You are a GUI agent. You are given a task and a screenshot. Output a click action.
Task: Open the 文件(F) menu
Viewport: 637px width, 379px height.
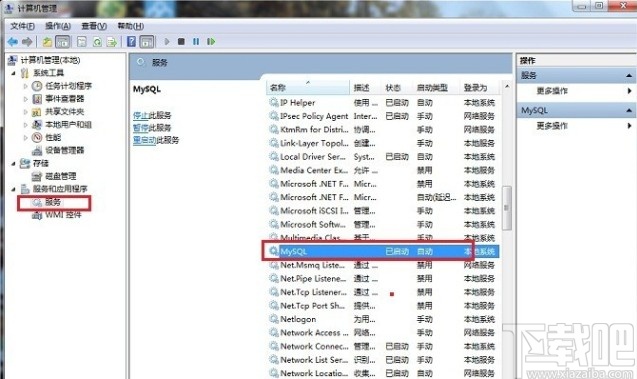pos(22,26)
